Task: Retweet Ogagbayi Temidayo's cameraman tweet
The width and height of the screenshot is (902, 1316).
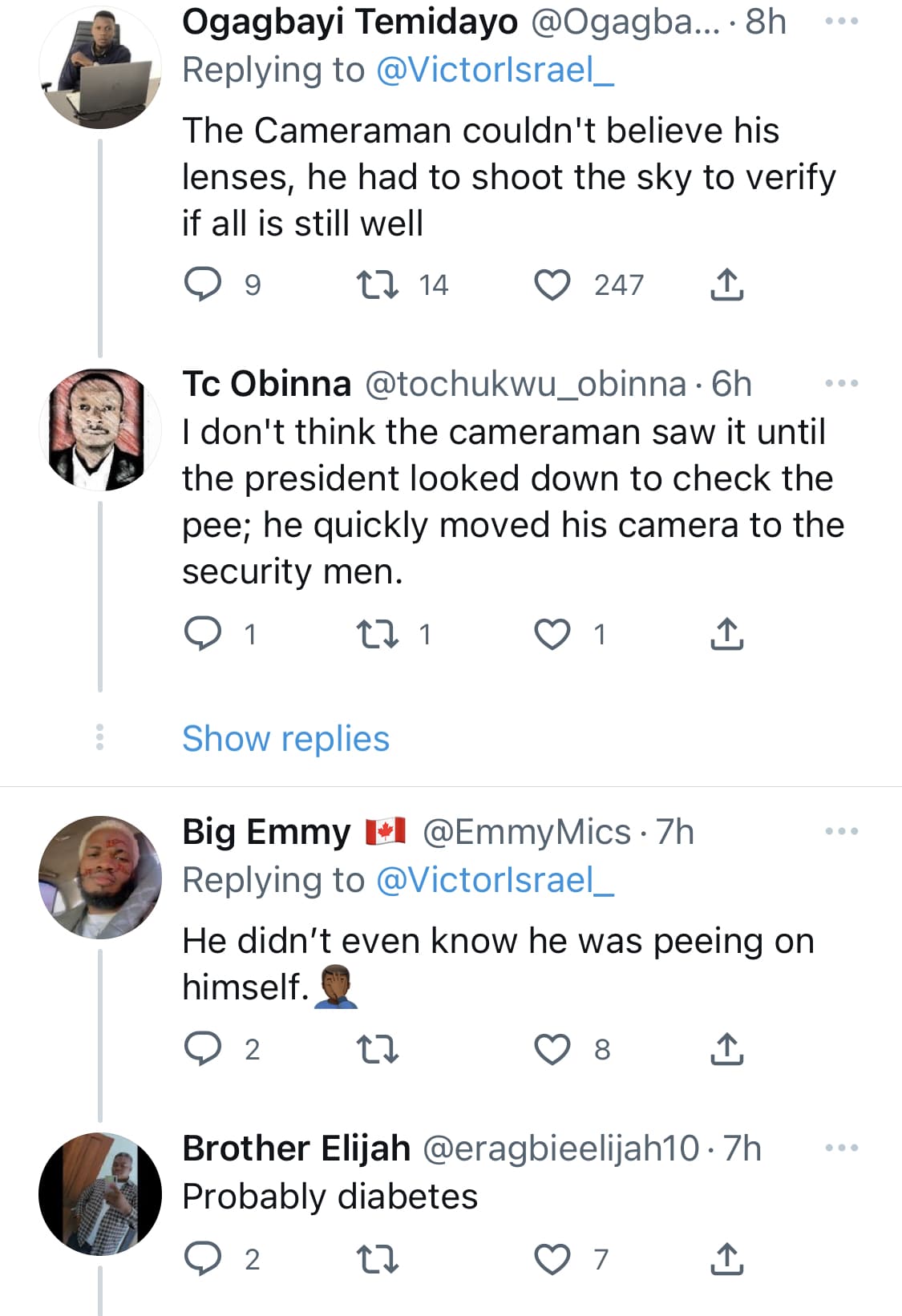Action: click(x=377, y=285)
